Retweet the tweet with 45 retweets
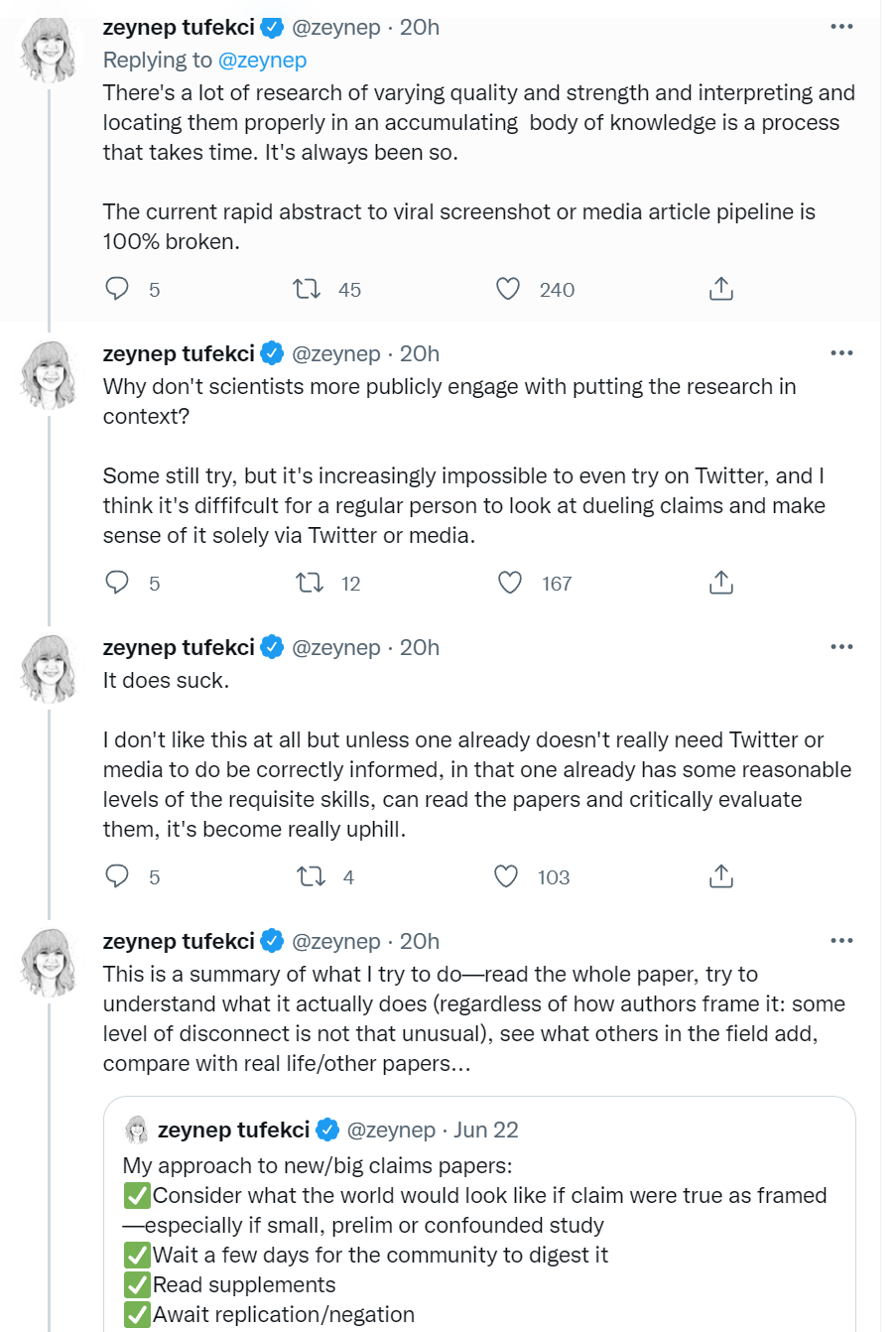 coord(308,289)
